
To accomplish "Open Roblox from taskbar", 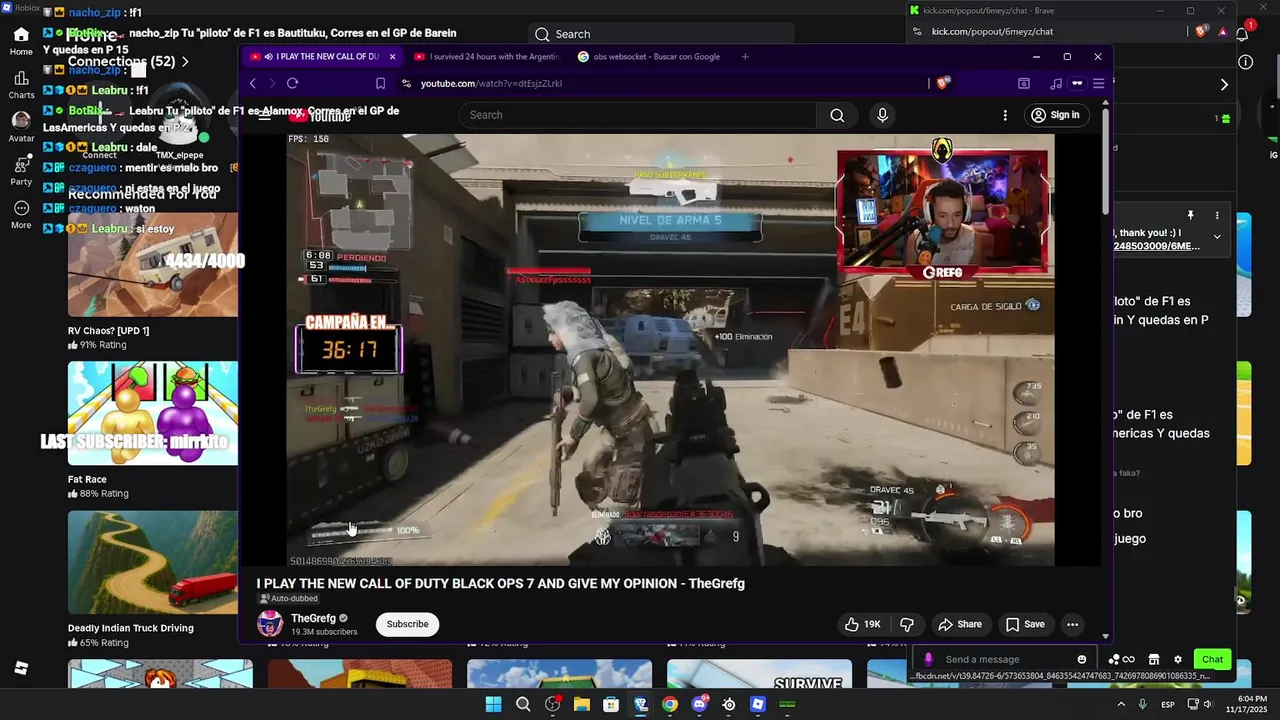I will [x=758, y=704].
